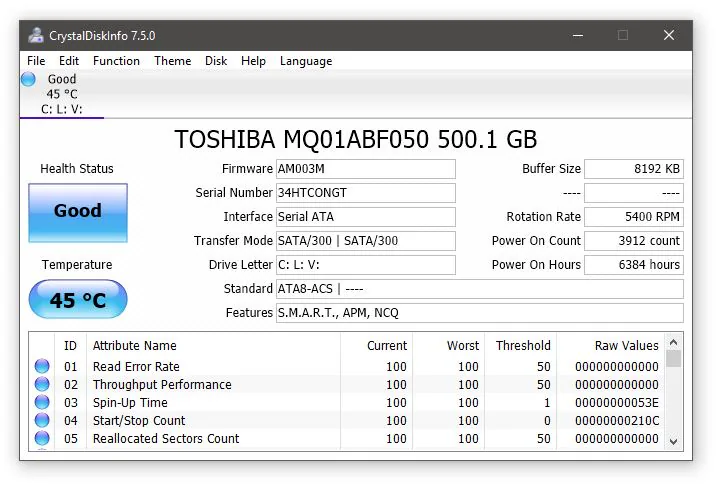The image size is (717, 486).
Task: Click the Raw Values column header
Action: pyautogui.click(x=610, y=346)
